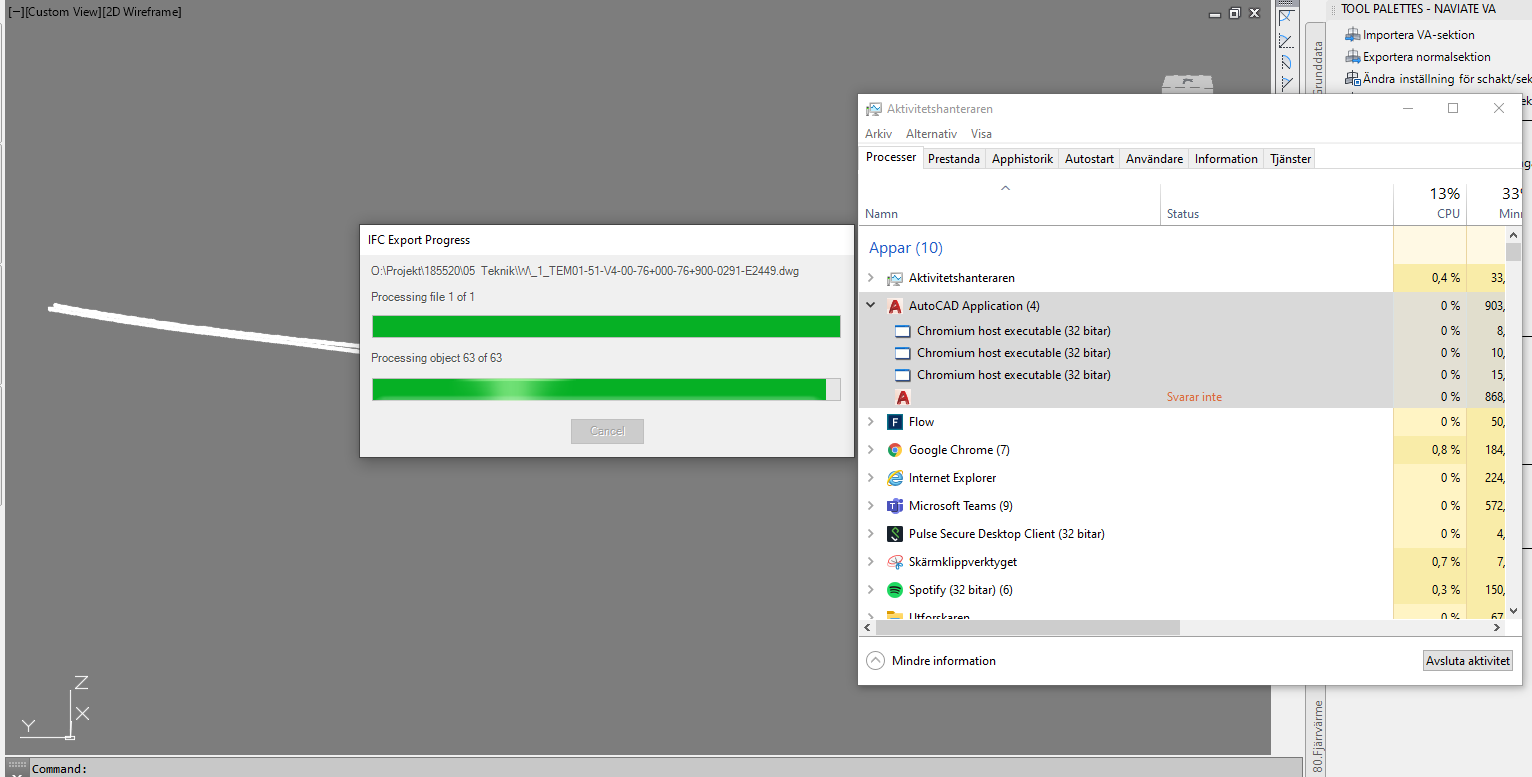Image resolution: width=1532 pixels, height=777 pixels.
Task: Click the Microsoft Teams icon
Action: (894, 505)
